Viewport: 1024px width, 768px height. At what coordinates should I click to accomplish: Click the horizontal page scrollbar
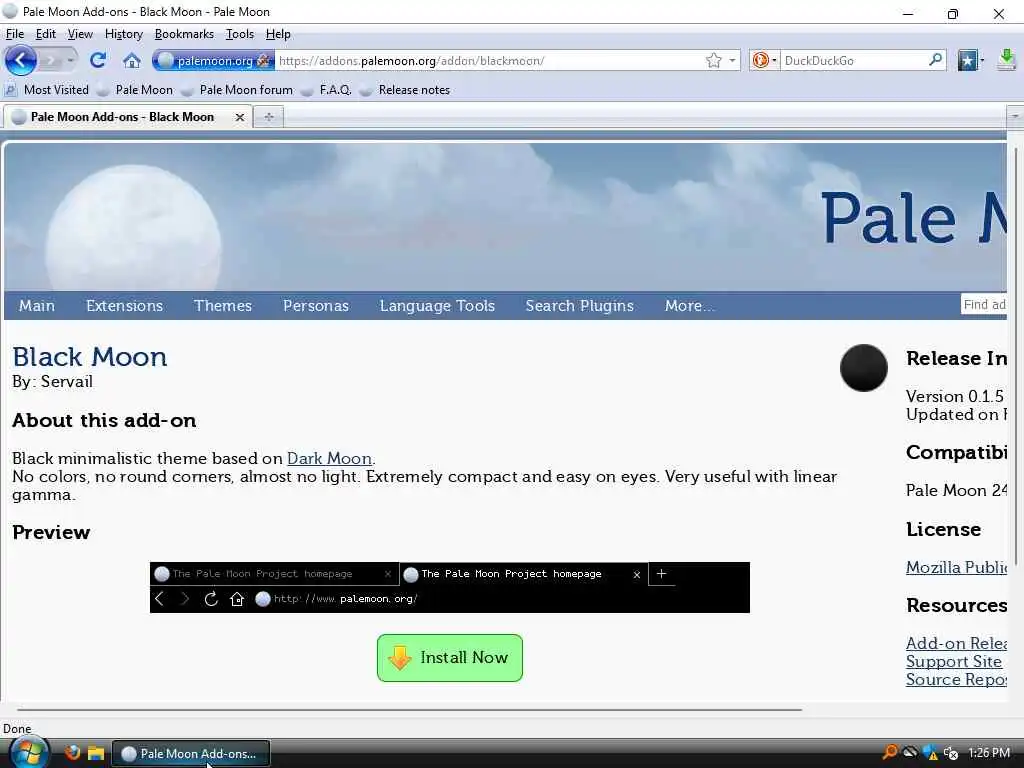[409, 709]
